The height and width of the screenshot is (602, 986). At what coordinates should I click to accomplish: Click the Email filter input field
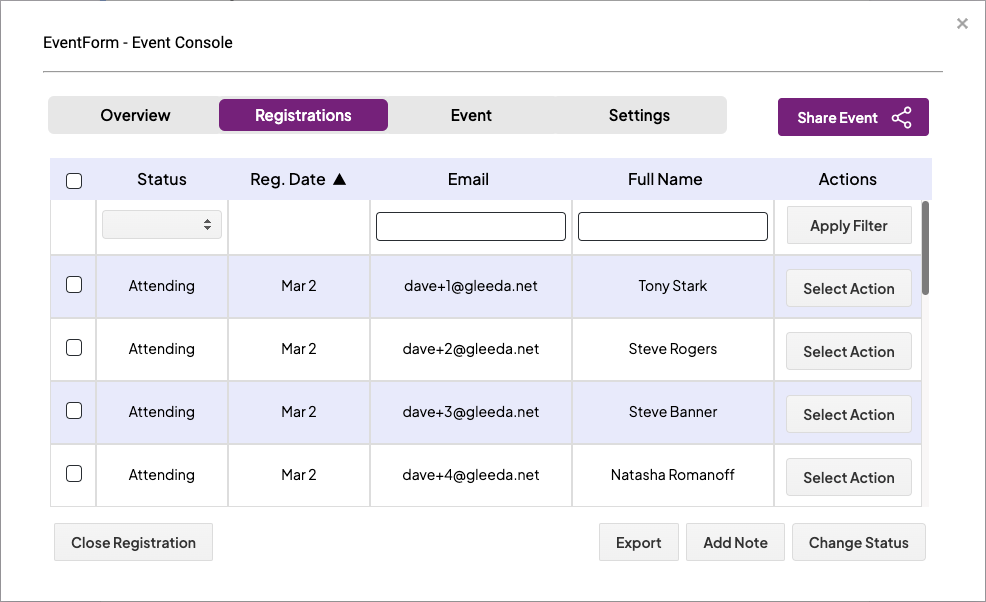point(471,226)
